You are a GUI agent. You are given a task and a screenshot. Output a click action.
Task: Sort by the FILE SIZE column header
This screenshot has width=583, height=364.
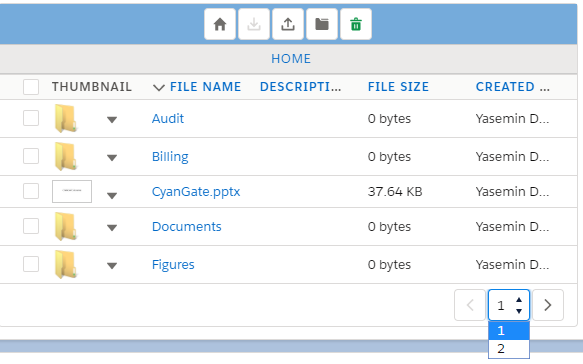[x=398, y=87]
